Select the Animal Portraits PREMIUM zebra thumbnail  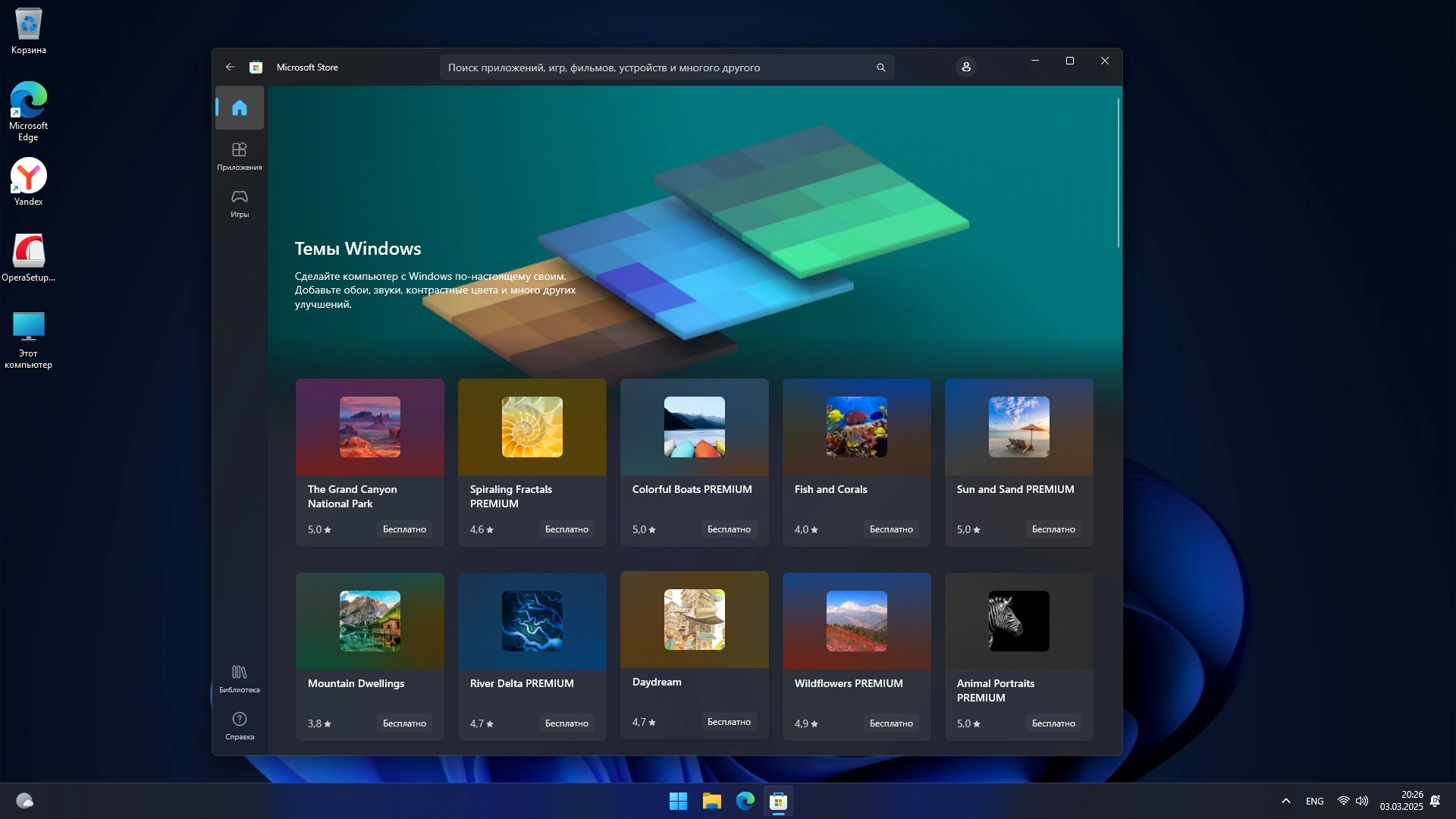(x=1018, y=621)
